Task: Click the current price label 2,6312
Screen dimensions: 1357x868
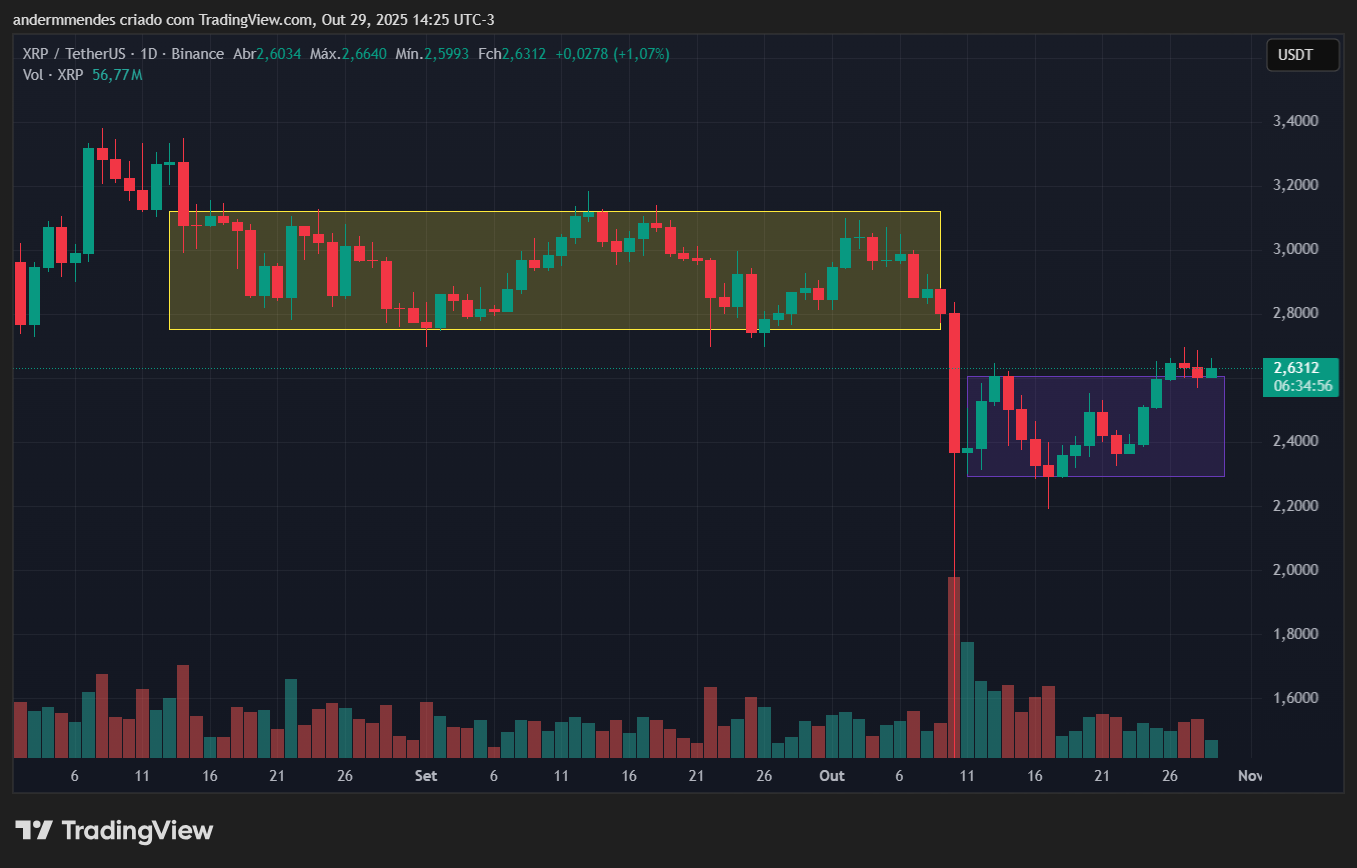Action: [1298, 368]
